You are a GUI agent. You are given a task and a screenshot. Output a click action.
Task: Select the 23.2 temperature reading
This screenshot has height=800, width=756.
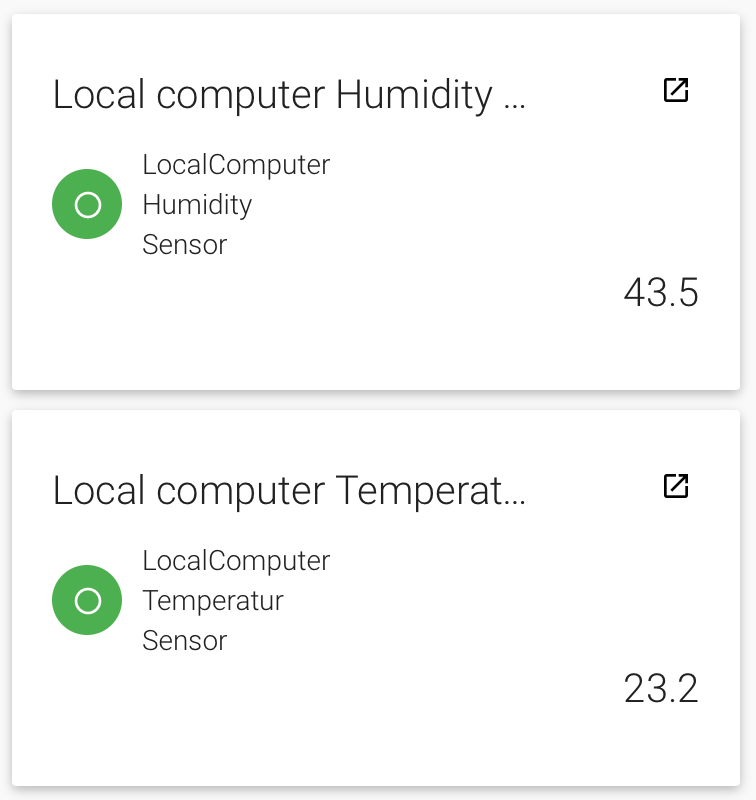660,689
